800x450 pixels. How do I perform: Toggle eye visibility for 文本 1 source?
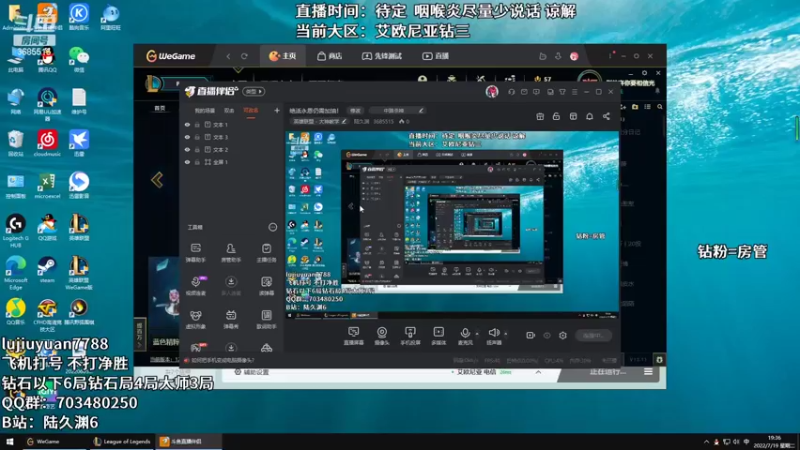coord(187,124)
